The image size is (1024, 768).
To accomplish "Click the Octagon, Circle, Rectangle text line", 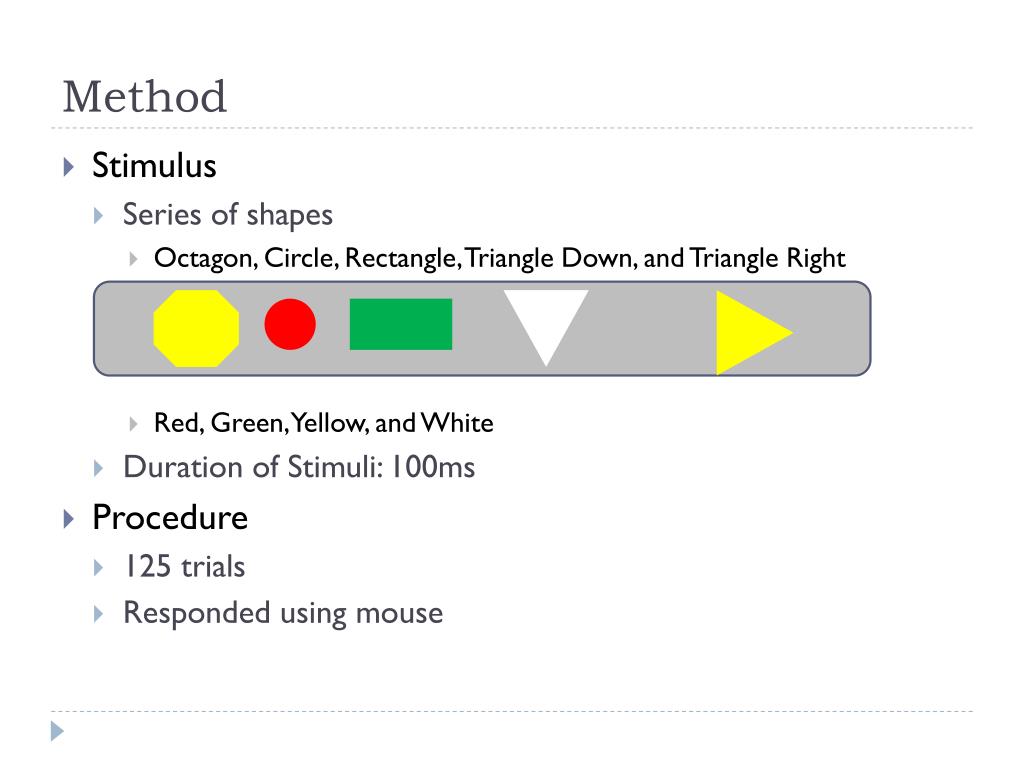I will coord(500,259).
